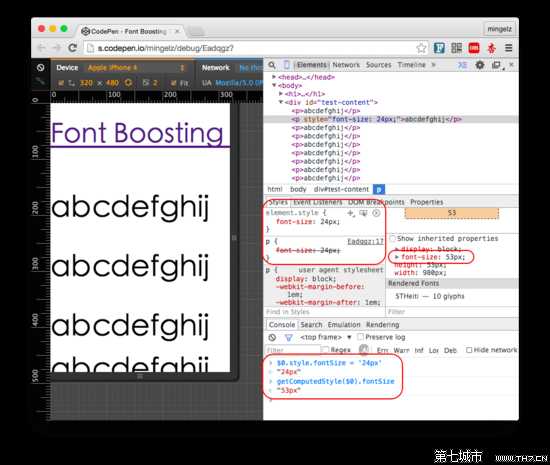Open the Rendering drawer tab
The height and width of the screenshot is (465, 550).
(x=382, y=325)
